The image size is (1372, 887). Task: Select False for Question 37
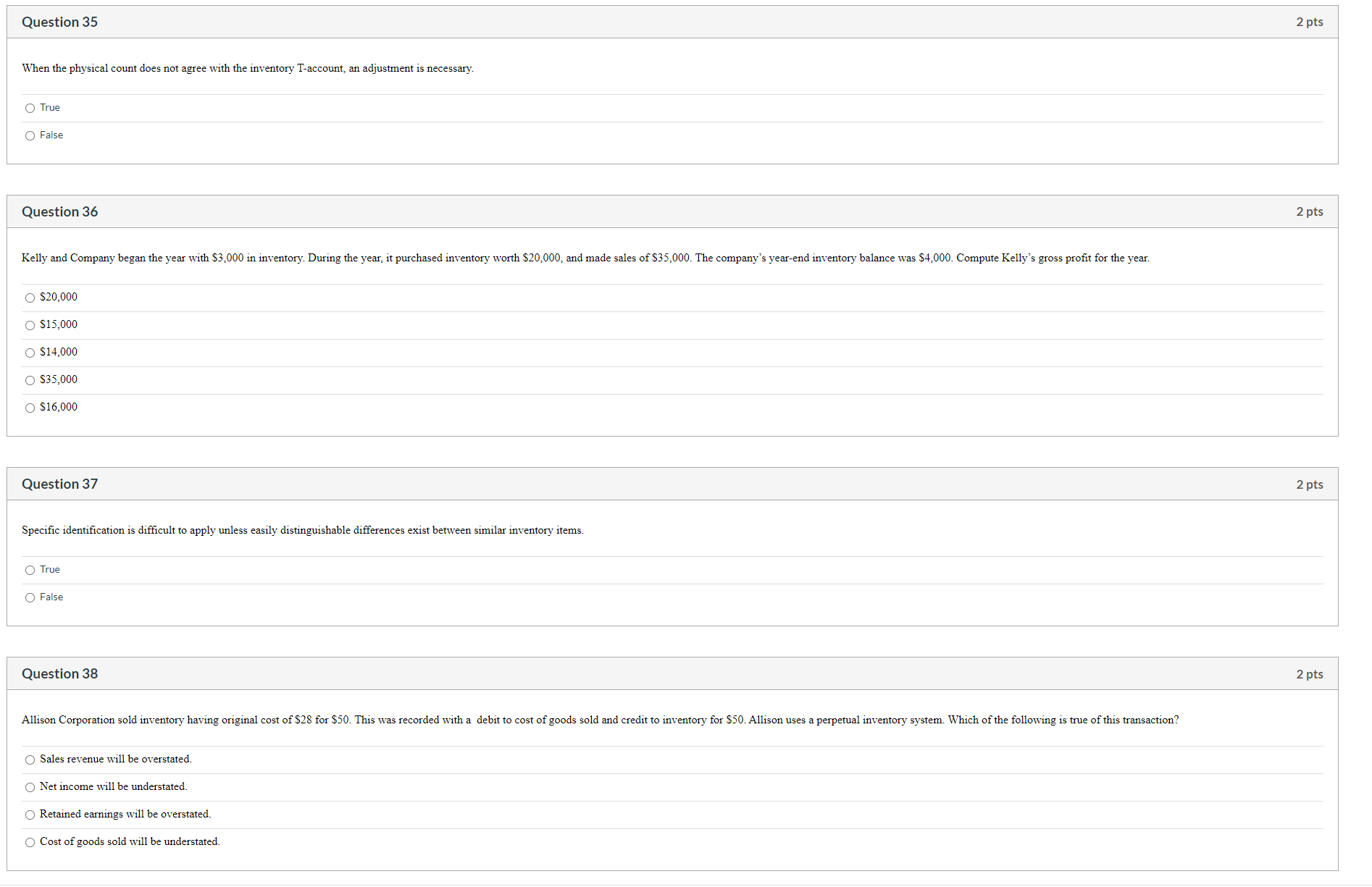[x=30, y=597]
